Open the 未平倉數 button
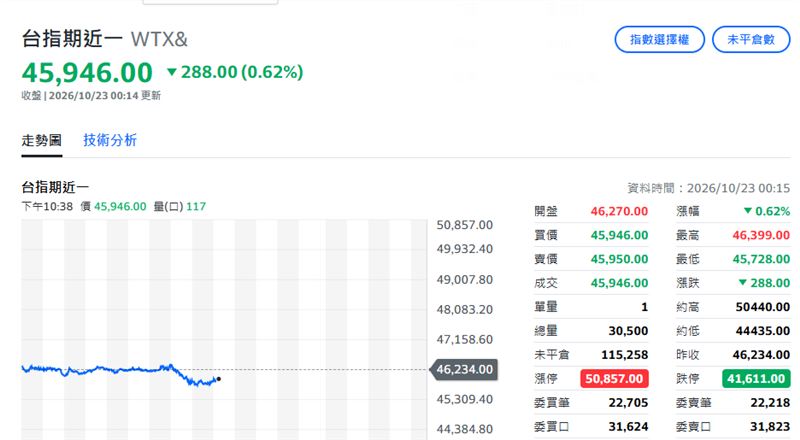Screen dimensions: 800x440 pos(751,39)
